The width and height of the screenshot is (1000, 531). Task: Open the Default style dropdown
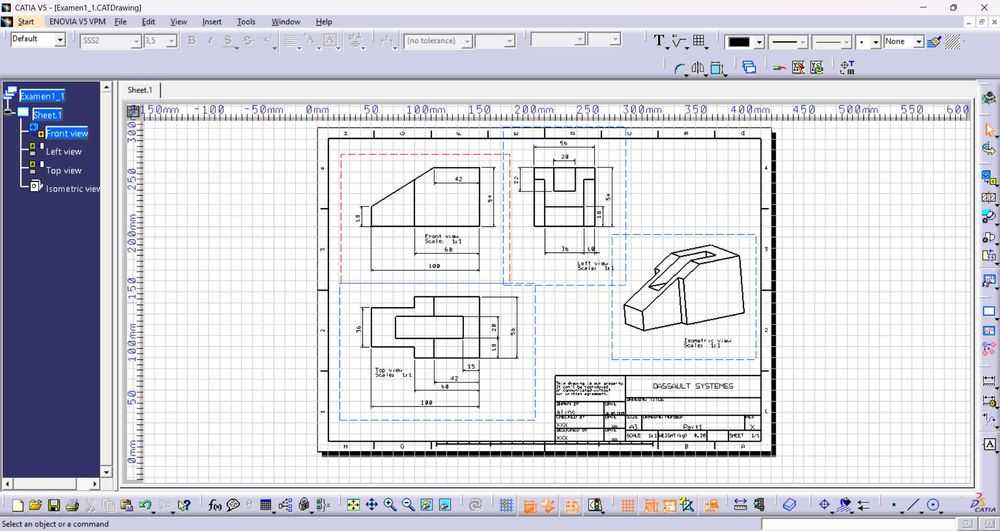click(60, 40)
